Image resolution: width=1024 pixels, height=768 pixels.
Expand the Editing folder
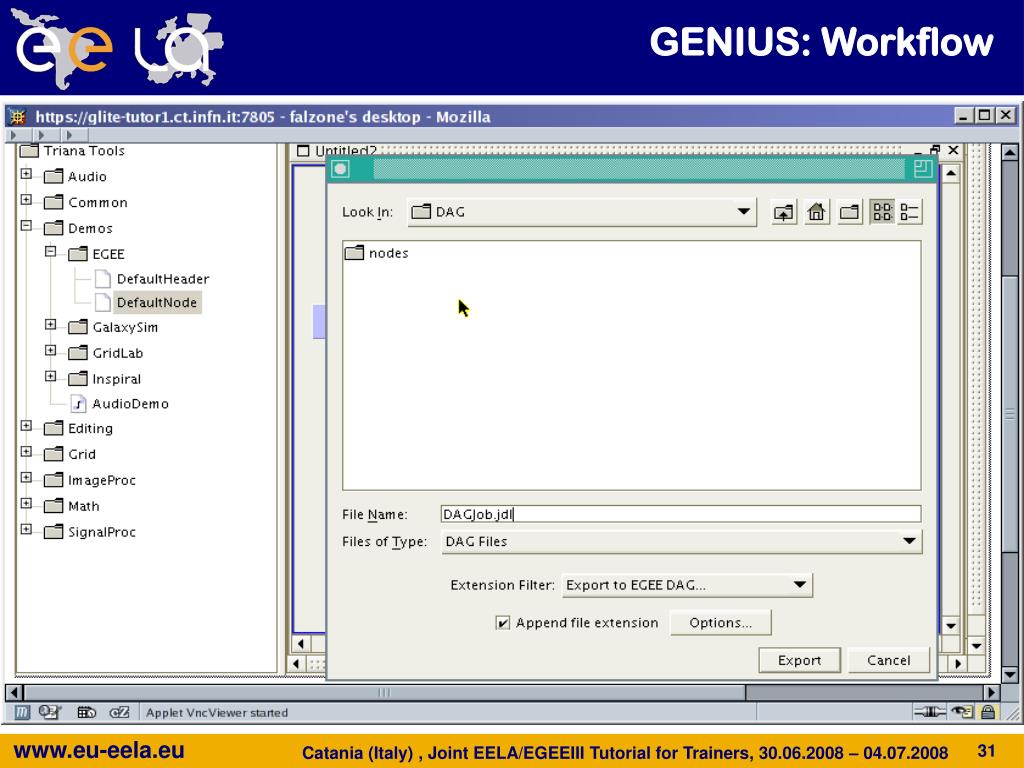(26, 426)
